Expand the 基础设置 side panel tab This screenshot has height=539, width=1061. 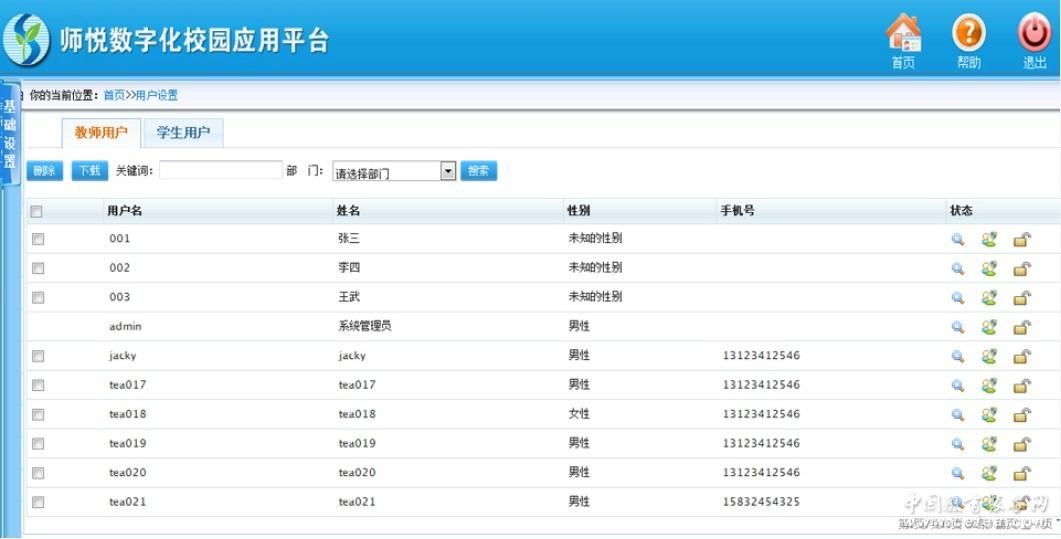[10, 134]
